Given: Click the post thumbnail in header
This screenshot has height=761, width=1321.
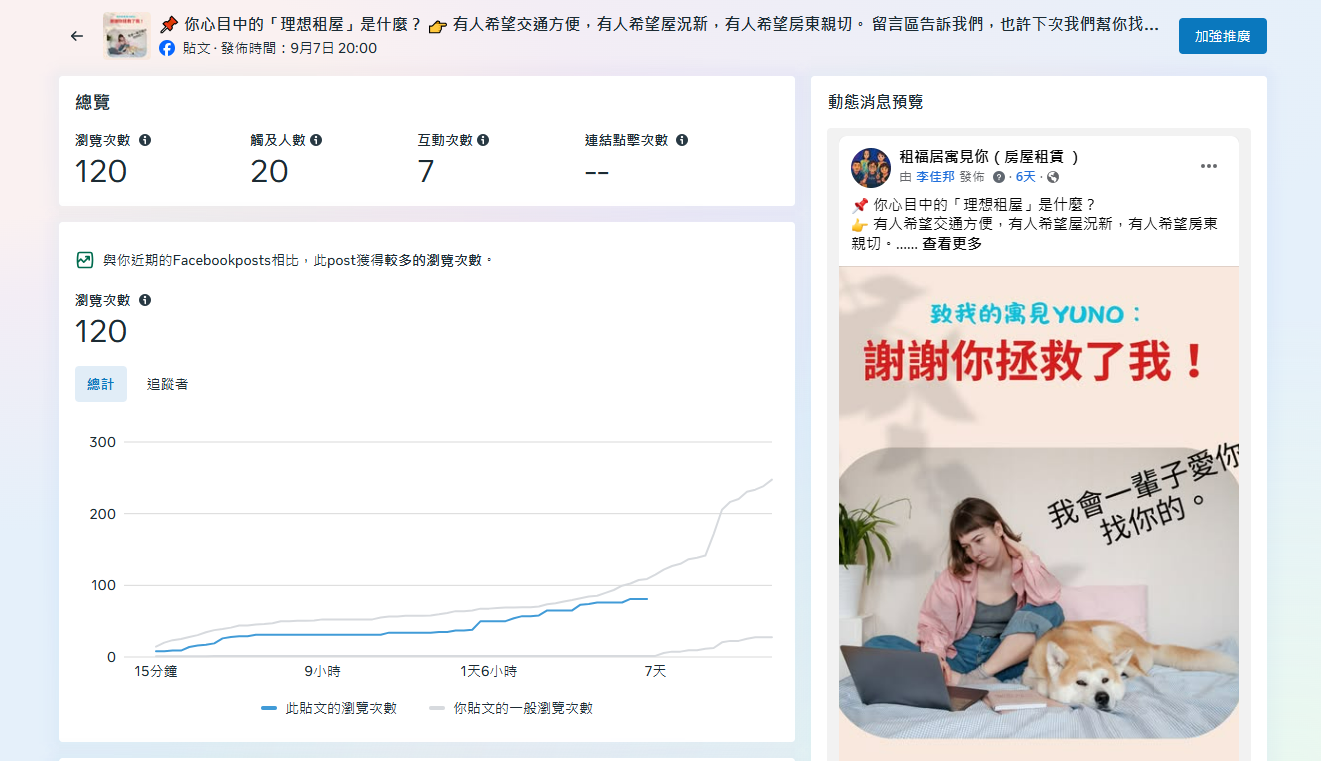Looking at the screenshot, I should 127,36.
